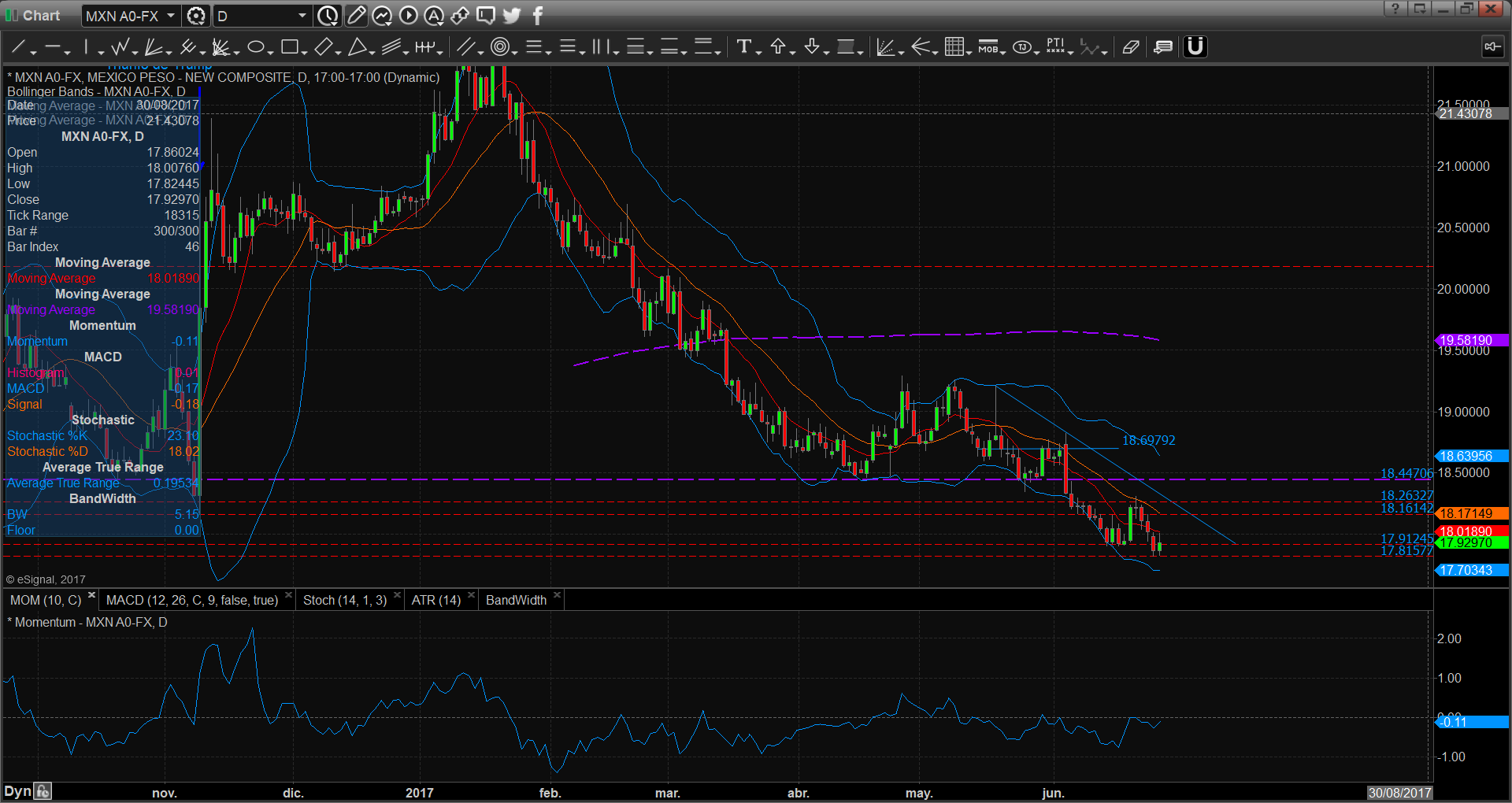
Task: Click the purple 19.58190 price label
Action: coord(1471,340)
